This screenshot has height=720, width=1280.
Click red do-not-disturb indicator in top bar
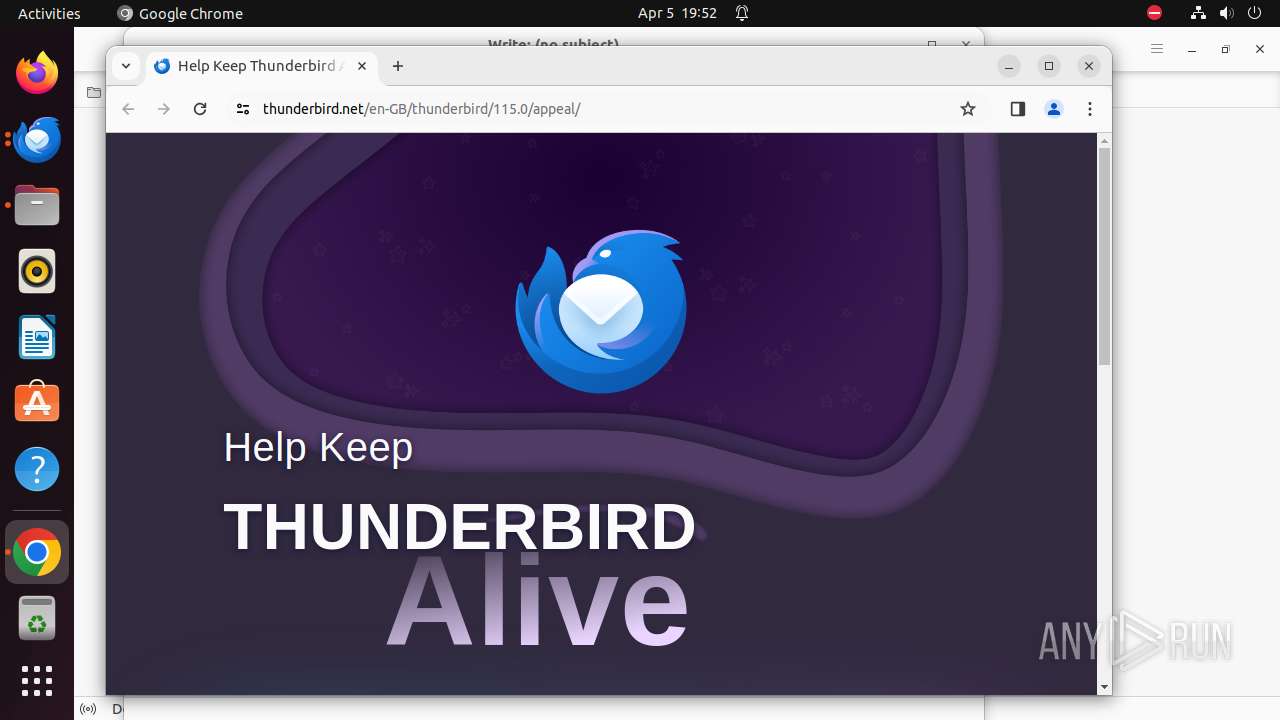point(1154,13)
